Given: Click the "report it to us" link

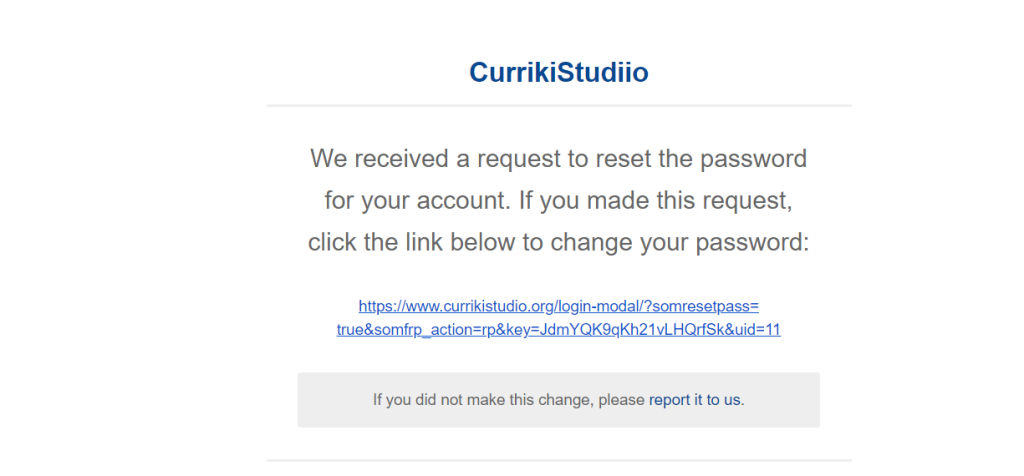Looking at the screenshot, I should tap(695, 400).
